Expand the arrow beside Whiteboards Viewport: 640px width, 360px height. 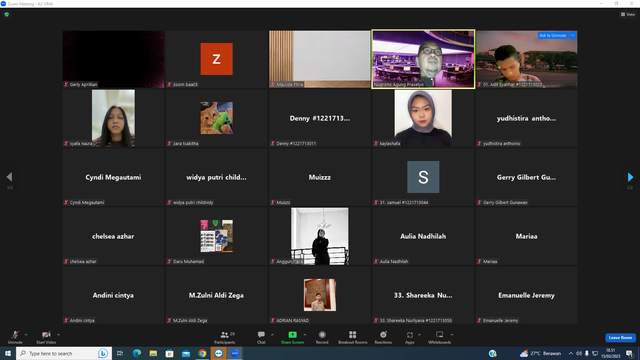pyautogui.click(x=452, y=335)
